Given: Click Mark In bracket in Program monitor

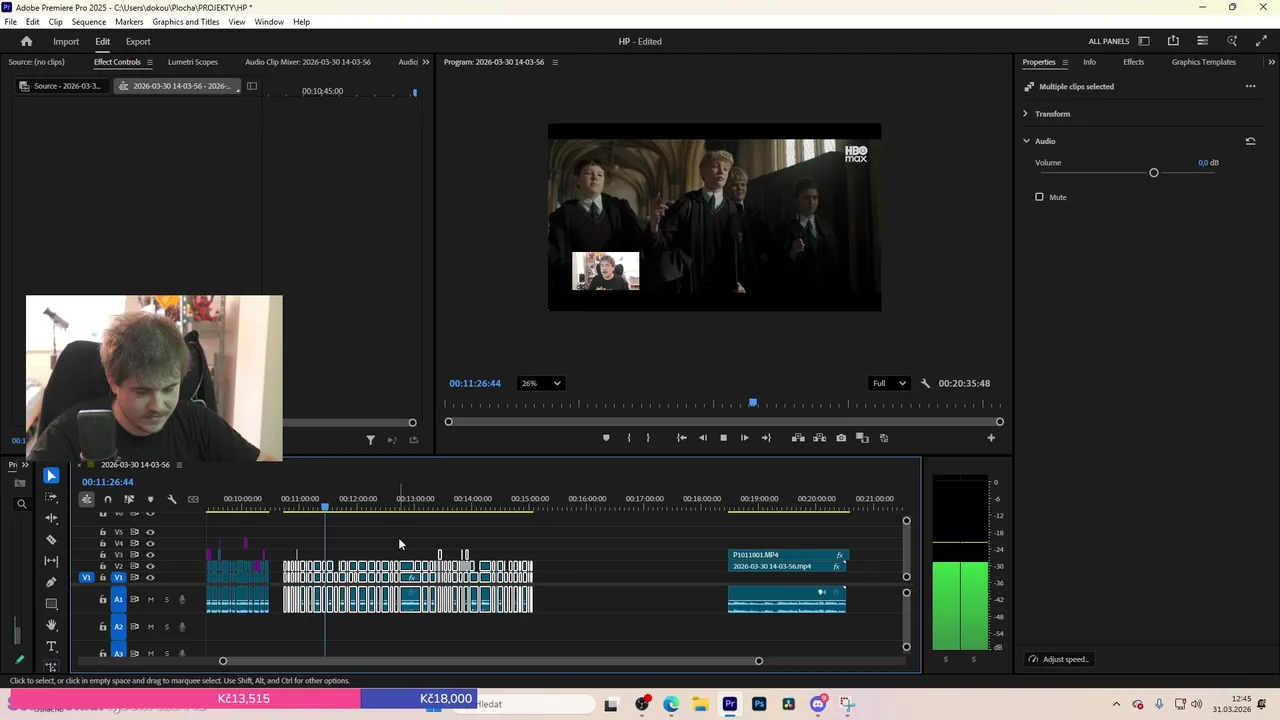Looking at the screenshot, I should point(628,438).
